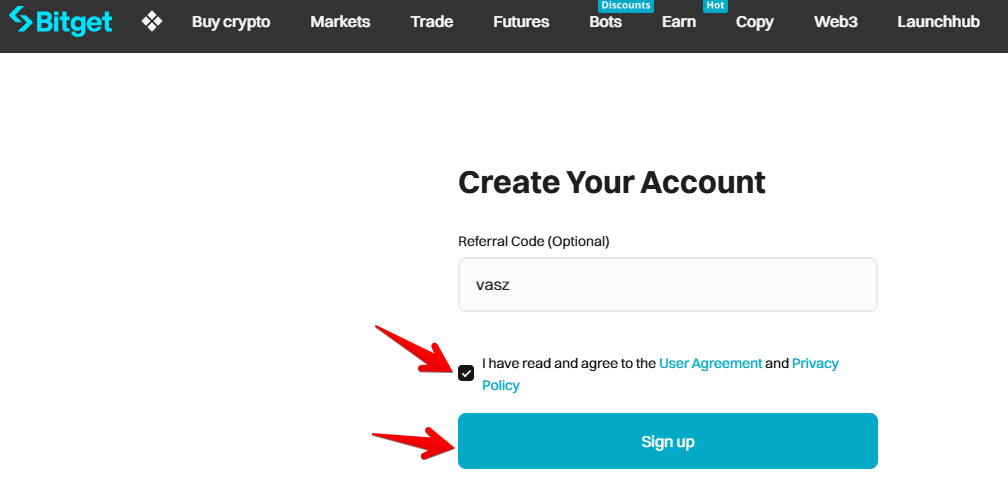Go to the Futures menu

(x=521, y=22)
